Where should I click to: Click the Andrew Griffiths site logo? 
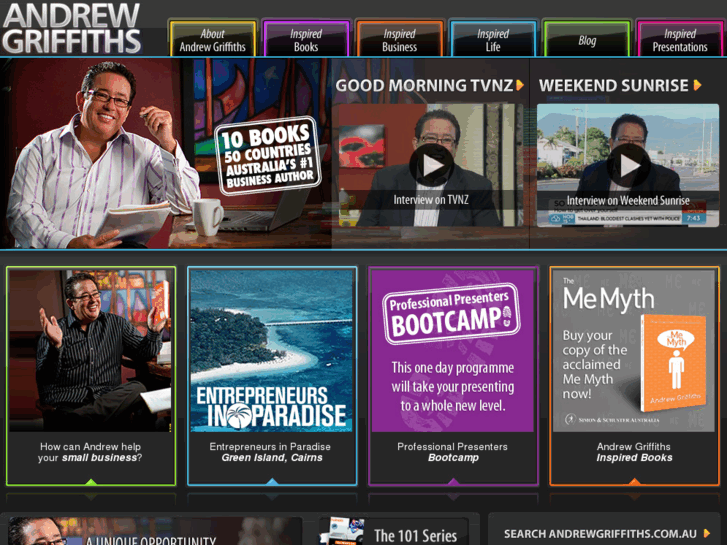pyautogui.click(x=71, y=28)
